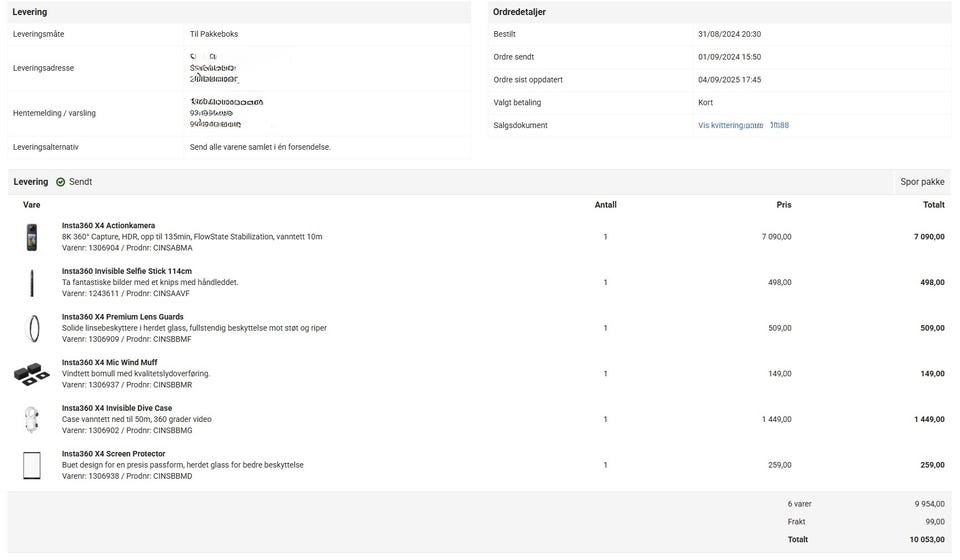Screen dimensions: 960x560
Task: Select the Dive Case total 1 449,00
Action: click(x=929, y=420)
